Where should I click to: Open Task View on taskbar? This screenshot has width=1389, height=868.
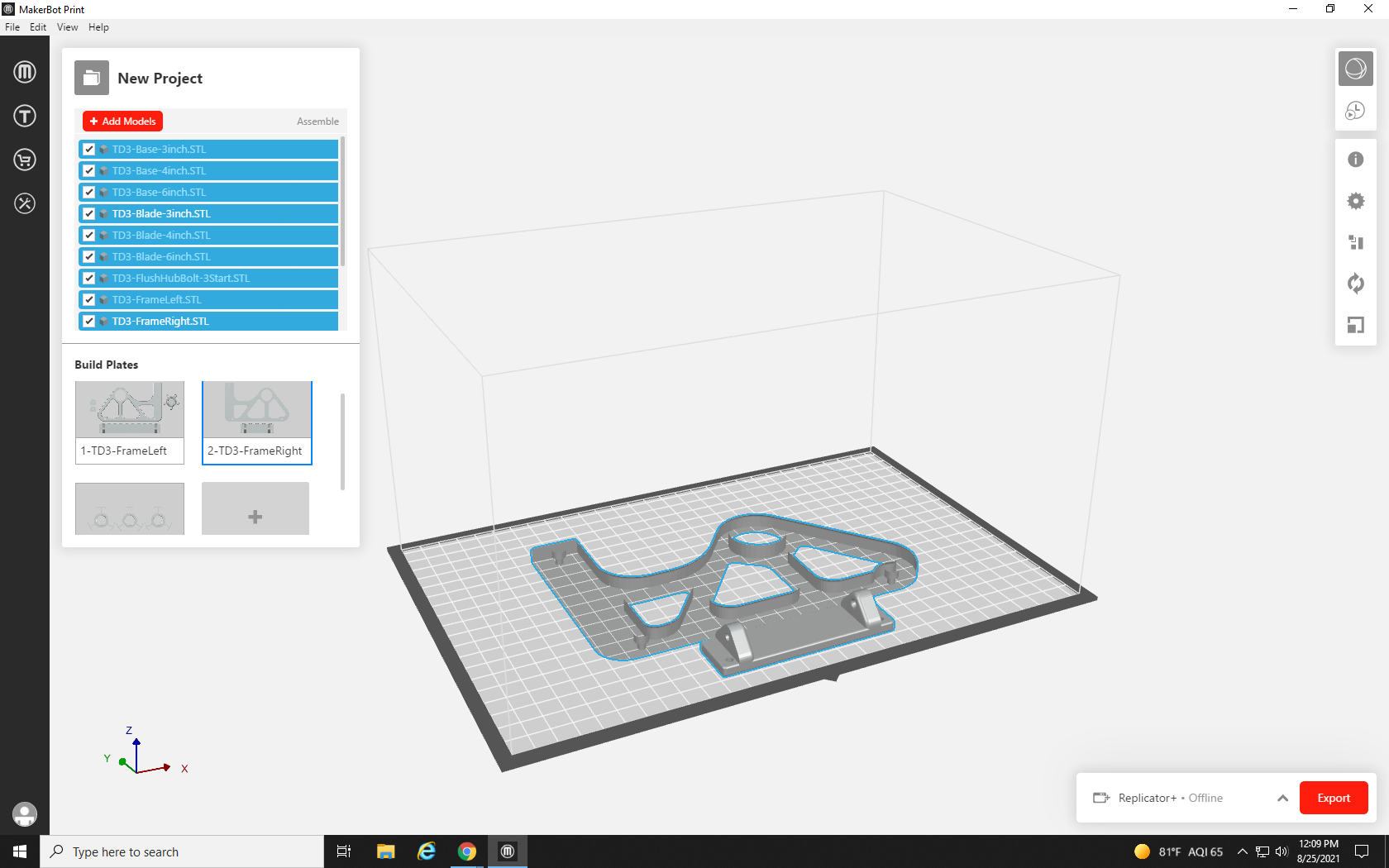pos(344,851)
